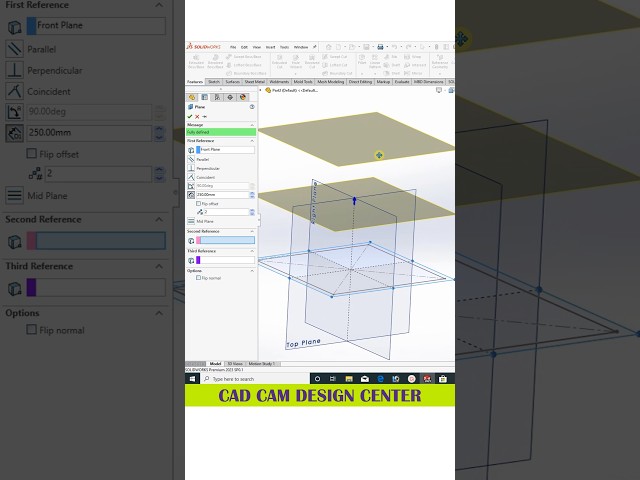Enable Flip normal checkbox in center window

pyautogui.click(x=198, y=278)
